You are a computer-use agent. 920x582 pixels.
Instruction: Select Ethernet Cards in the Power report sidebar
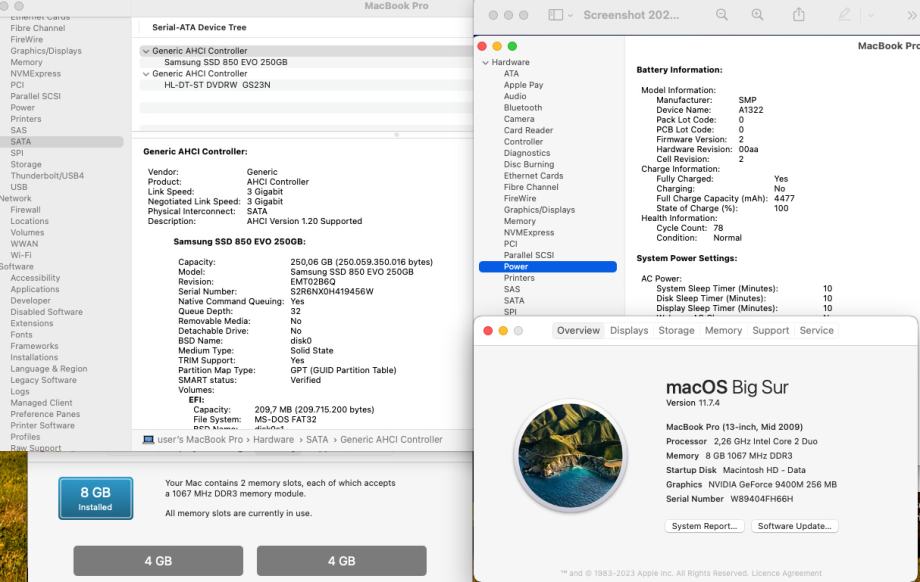click(533, 176)
